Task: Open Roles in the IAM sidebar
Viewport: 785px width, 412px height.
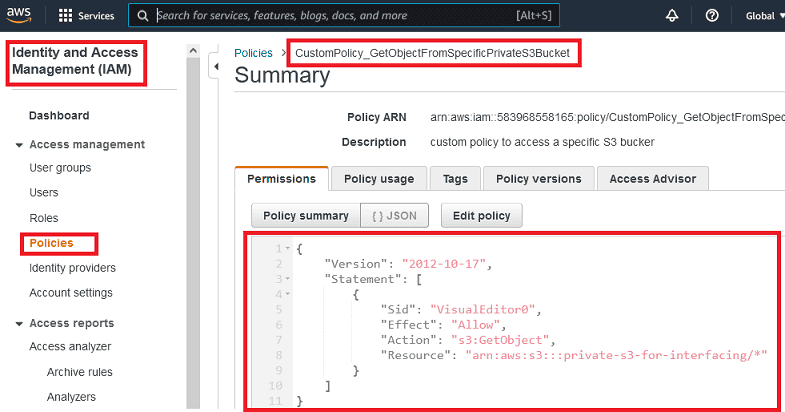Action: (x=44, y=218)
